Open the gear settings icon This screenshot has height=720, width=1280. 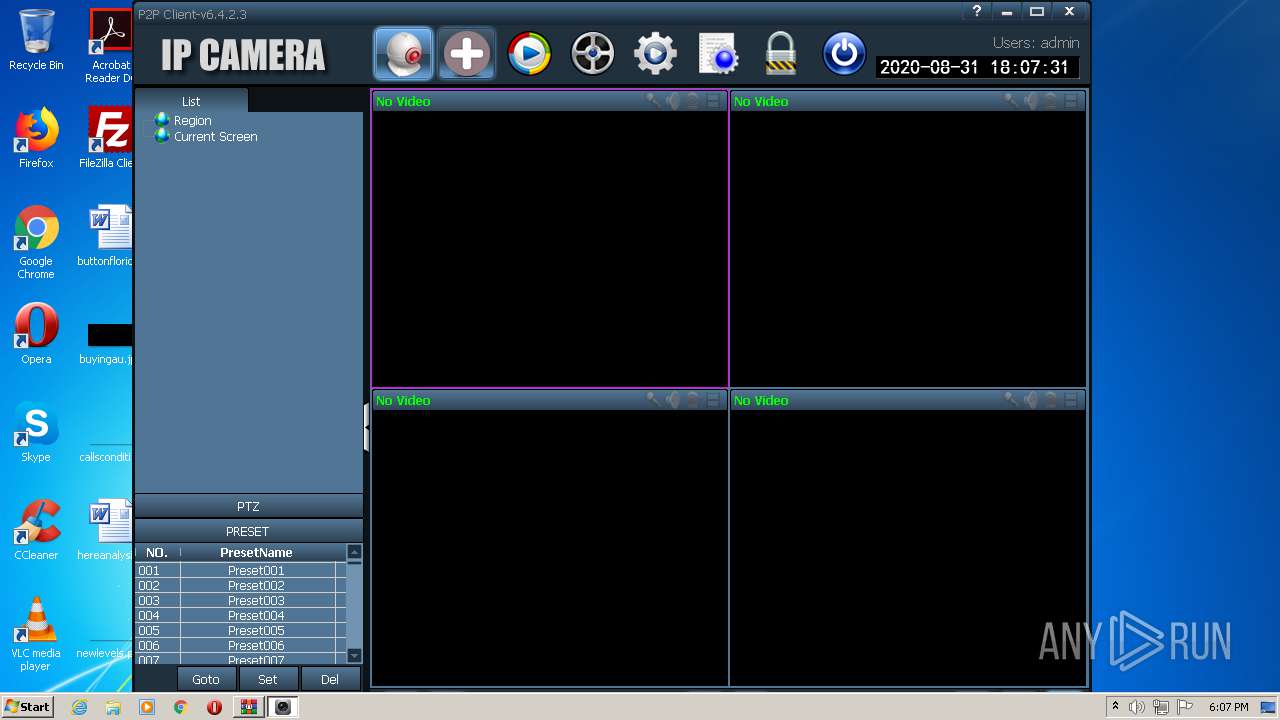tap(655, 54)
